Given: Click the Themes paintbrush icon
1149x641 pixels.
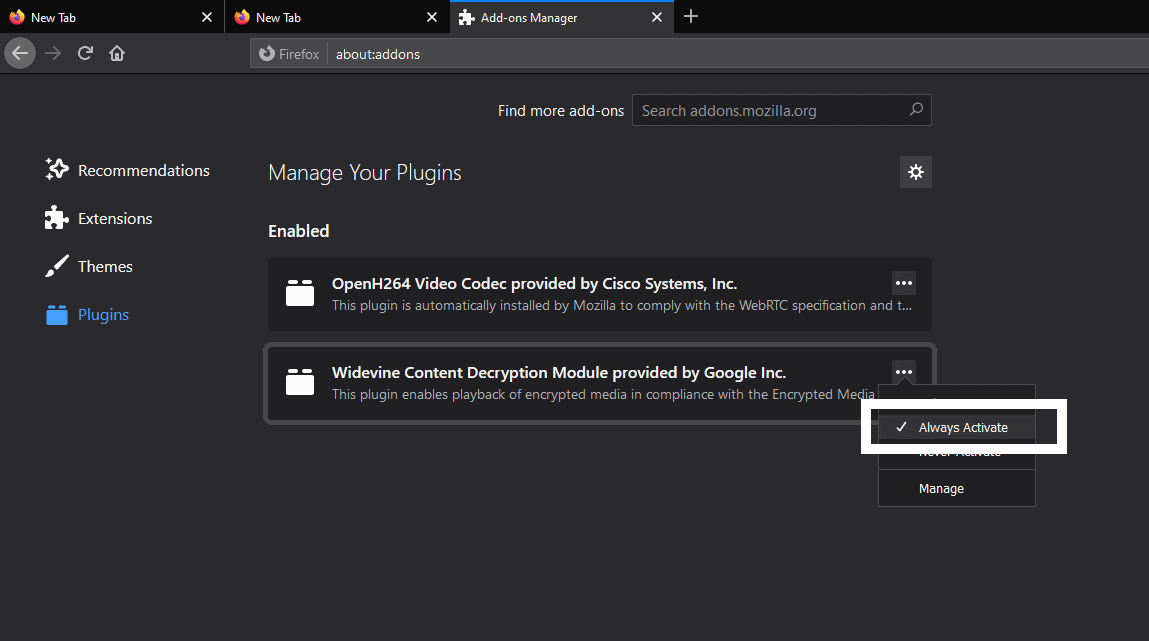Looking at the screenshot, I should point(56,266).
